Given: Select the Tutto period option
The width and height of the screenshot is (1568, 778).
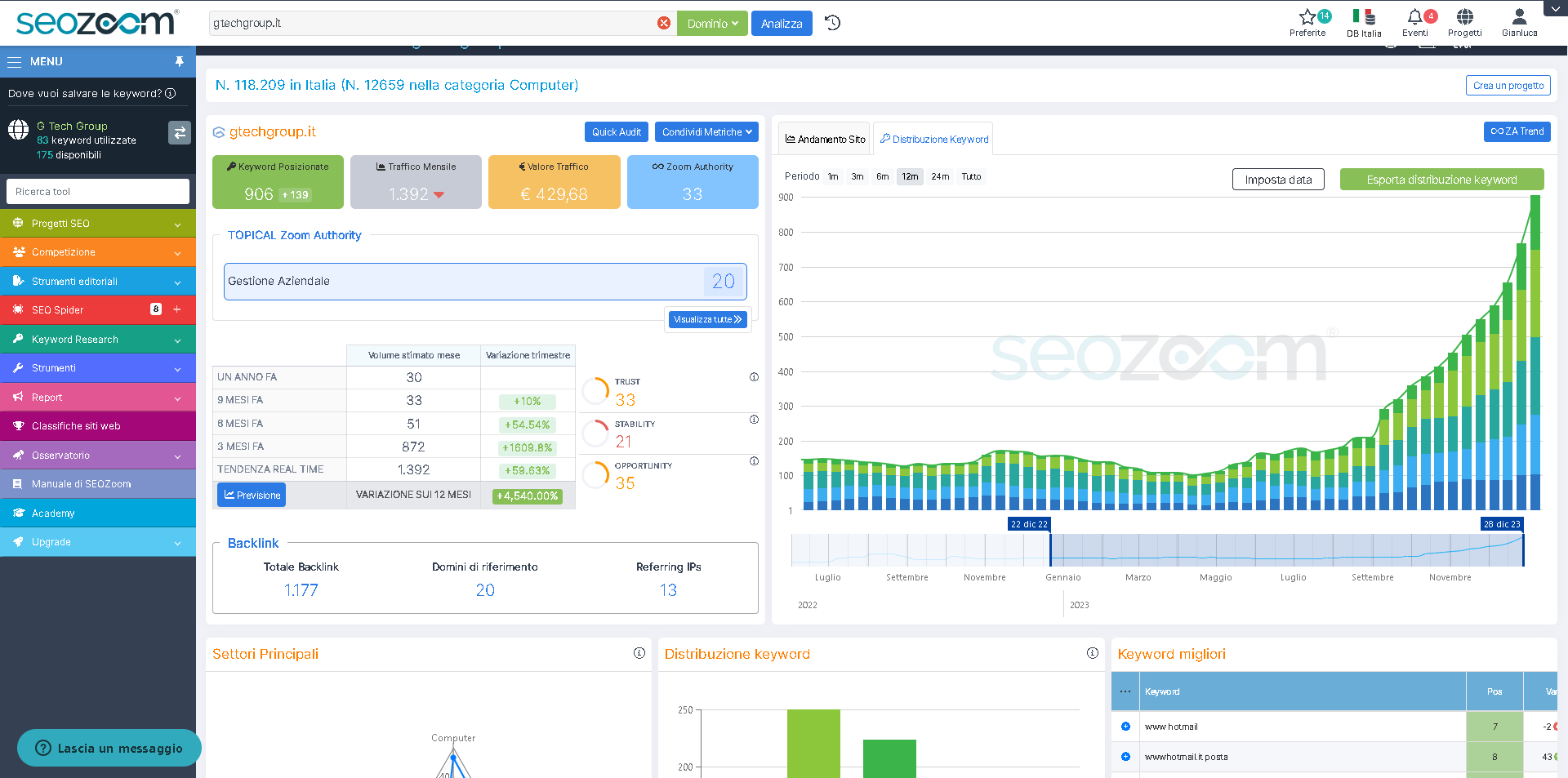Looking at the screenshot, I should tap(971, 176).
